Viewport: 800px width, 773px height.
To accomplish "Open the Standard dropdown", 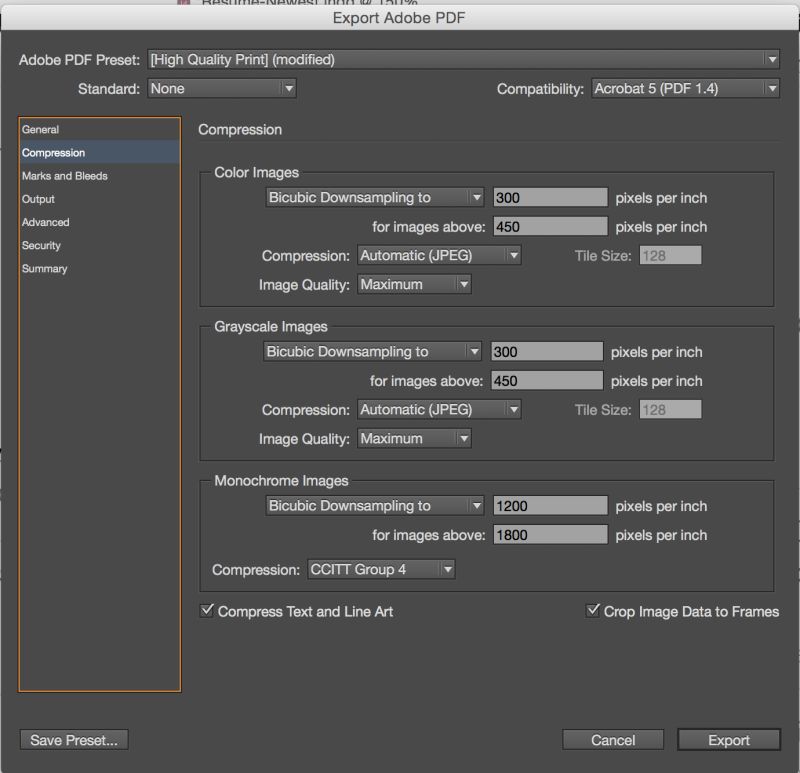I will point(220,88).
